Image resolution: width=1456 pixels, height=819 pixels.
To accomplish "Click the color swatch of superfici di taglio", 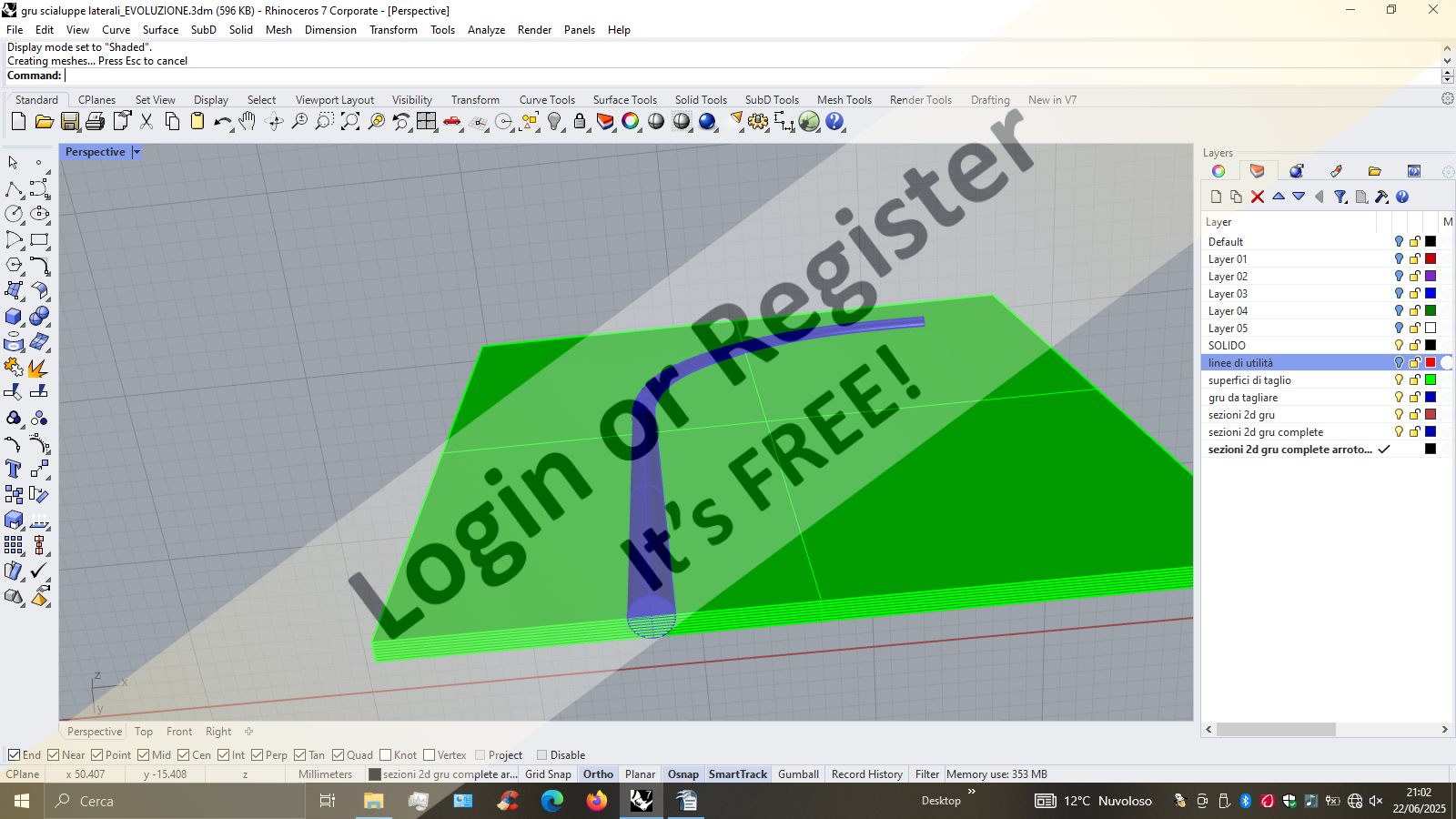I will coord(1431,380).
